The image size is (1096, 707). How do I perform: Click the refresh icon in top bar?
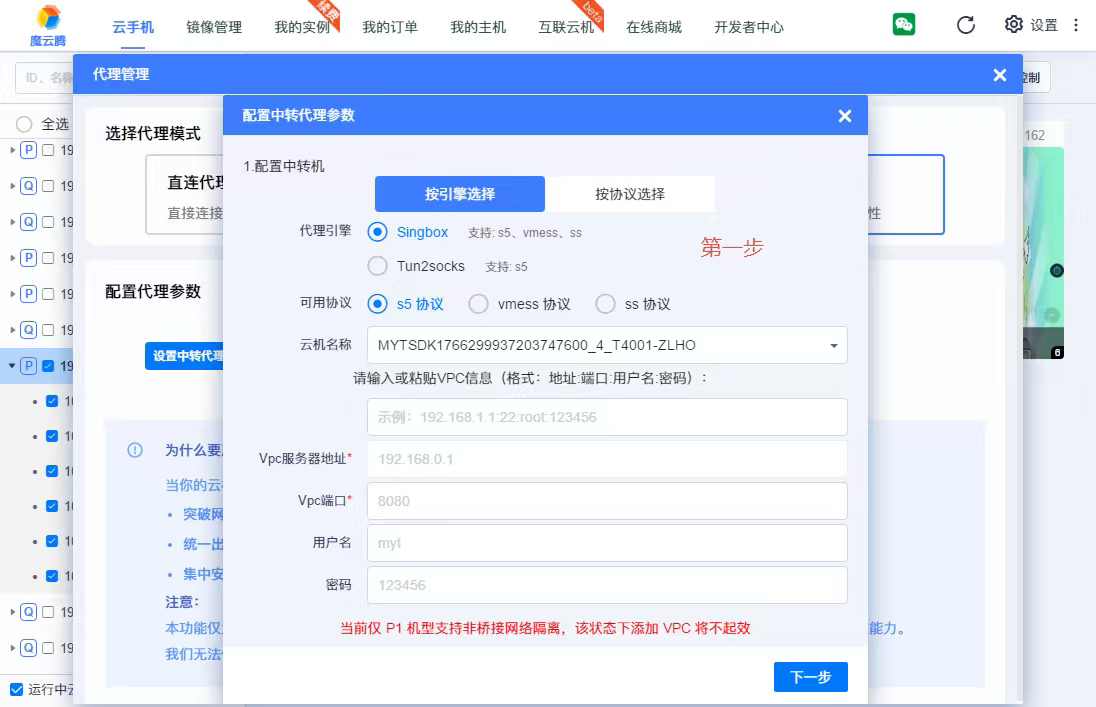tap(965, 25)
